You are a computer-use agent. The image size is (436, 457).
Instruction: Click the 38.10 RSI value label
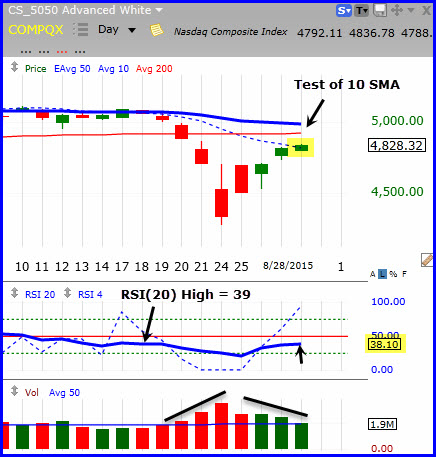(x=385, y=344)
